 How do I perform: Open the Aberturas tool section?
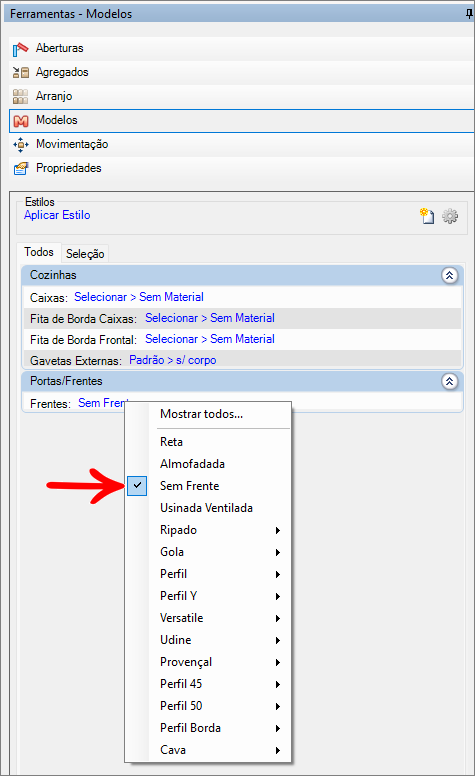click(241, 48)
